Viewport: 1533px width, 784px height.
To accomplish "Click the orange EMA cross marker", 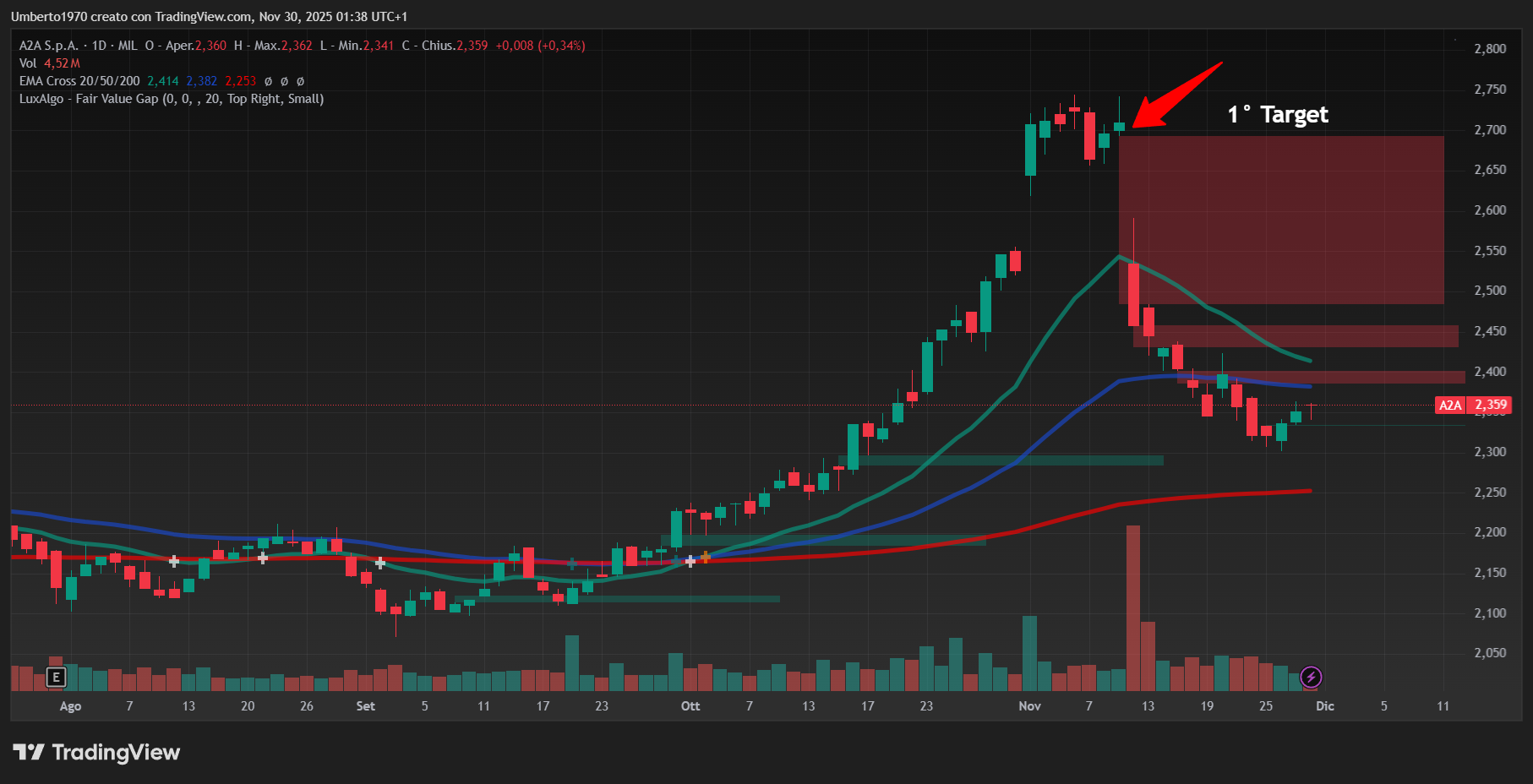I will (706, 558).
